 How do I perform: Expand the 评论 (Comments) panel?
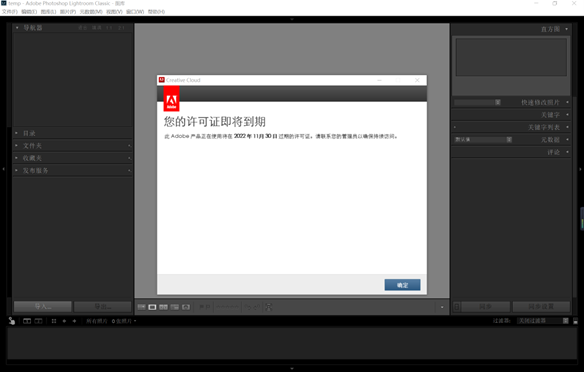[567, 152]
